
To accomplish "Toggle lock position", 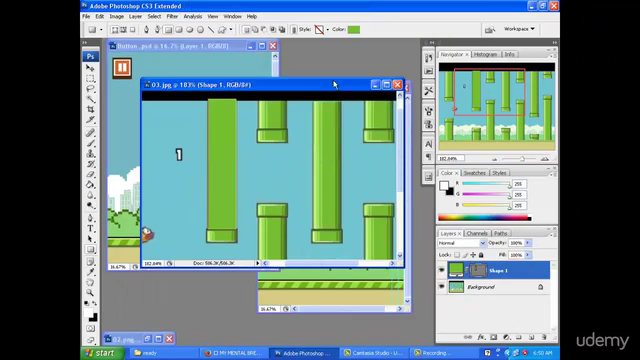I will tap(473, 255).
